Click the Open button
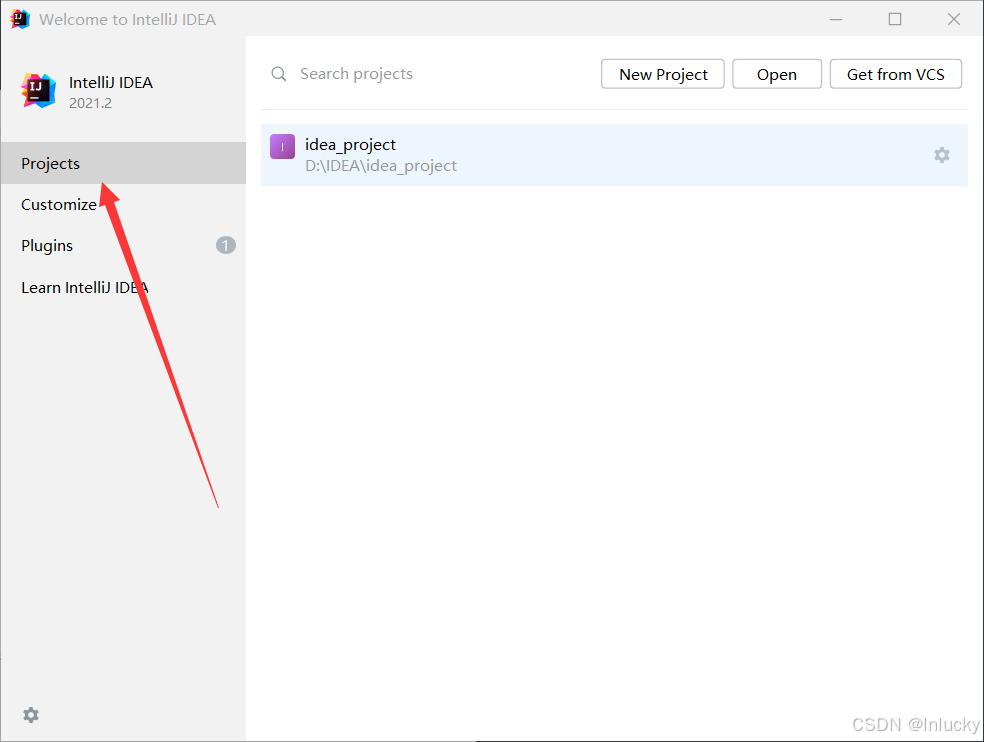The width and height of the screenshot is (984, 742). pyautogui.click(x=777, y=74)
